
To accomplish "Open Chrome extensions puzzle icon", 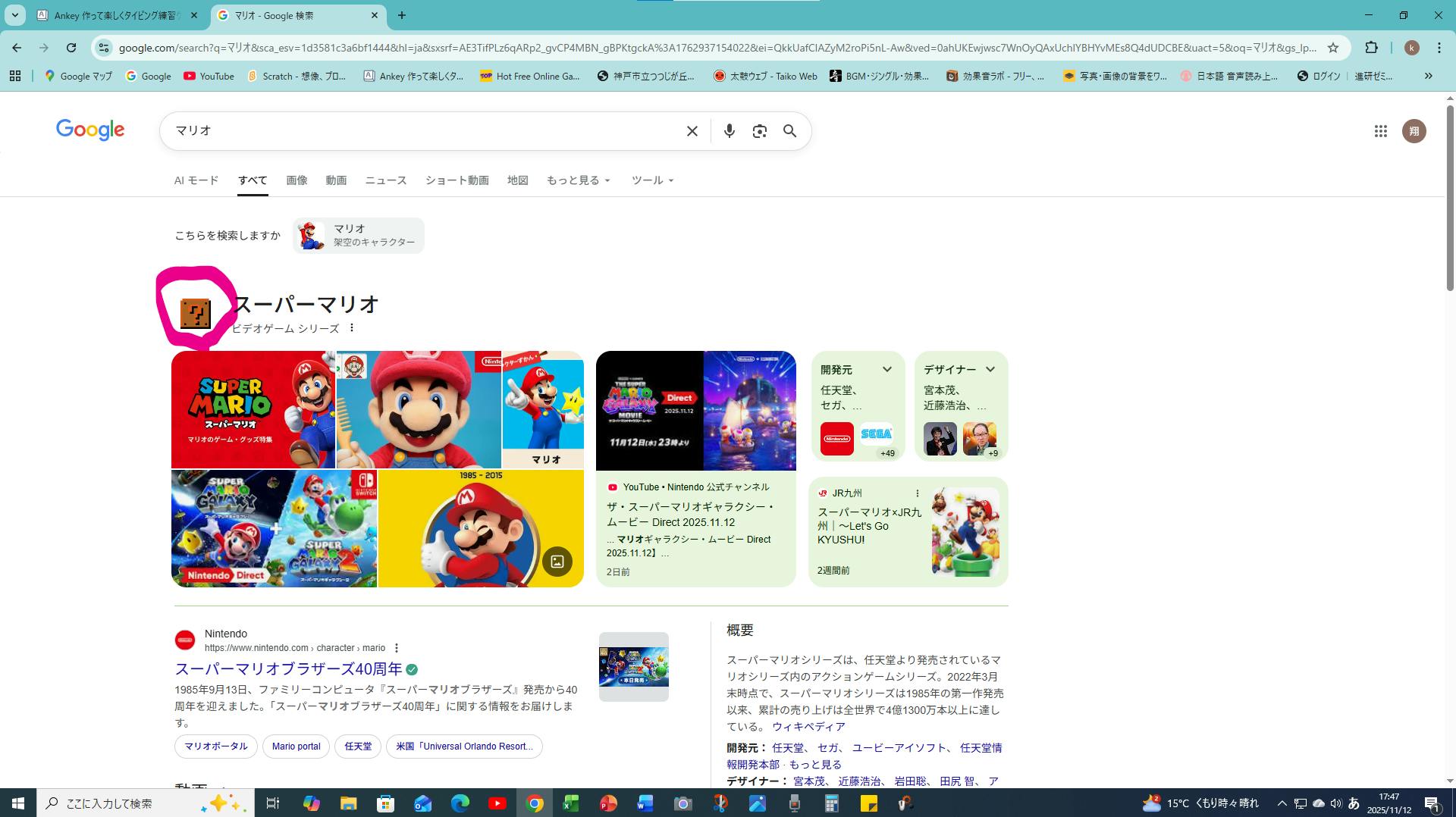I will 1371,48.
